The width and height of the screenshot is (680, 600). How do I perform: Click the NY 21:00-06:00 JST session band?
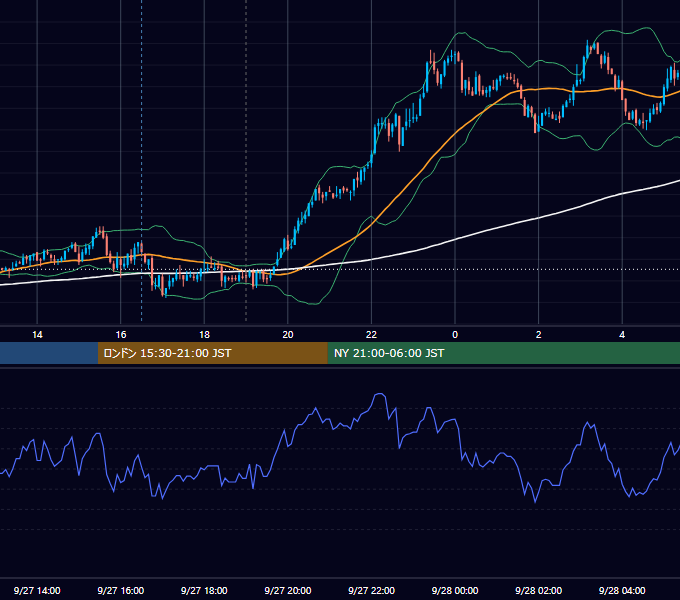503,353
